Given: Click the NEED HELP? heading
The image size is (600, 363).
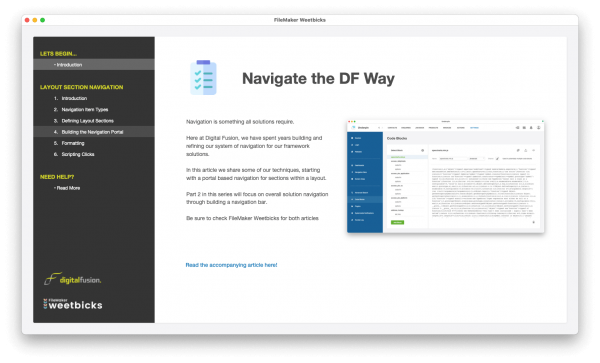Looking at the screenshot, I should (x=57, y=177).
